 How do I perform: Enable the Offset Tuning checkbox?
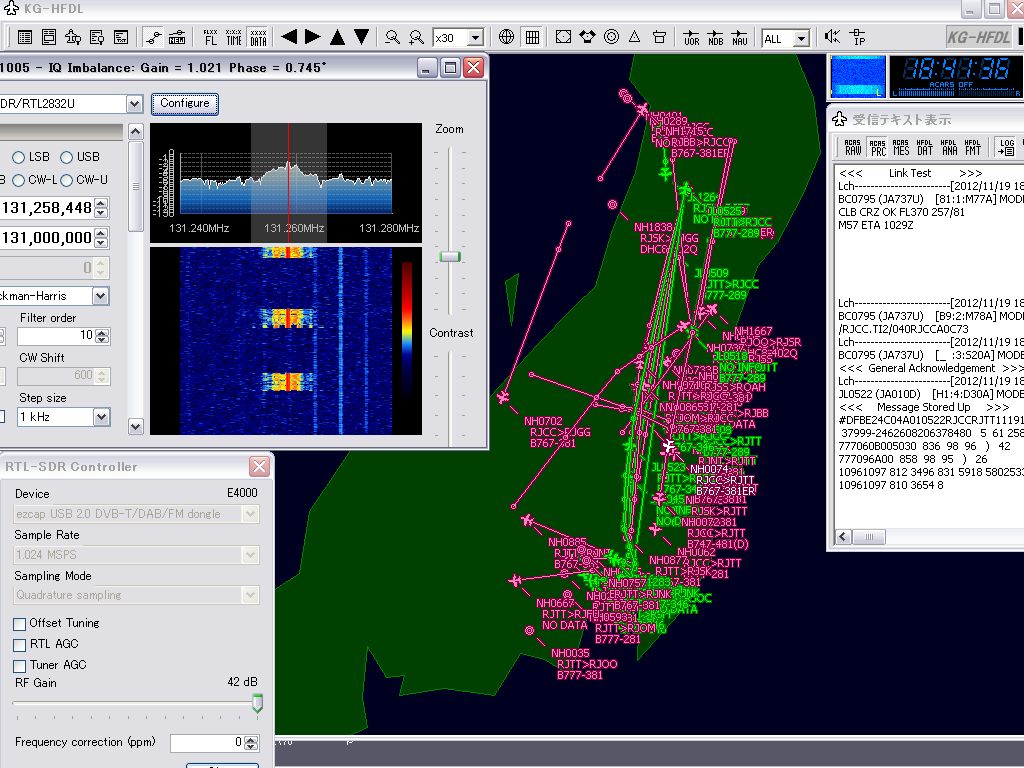17,622
